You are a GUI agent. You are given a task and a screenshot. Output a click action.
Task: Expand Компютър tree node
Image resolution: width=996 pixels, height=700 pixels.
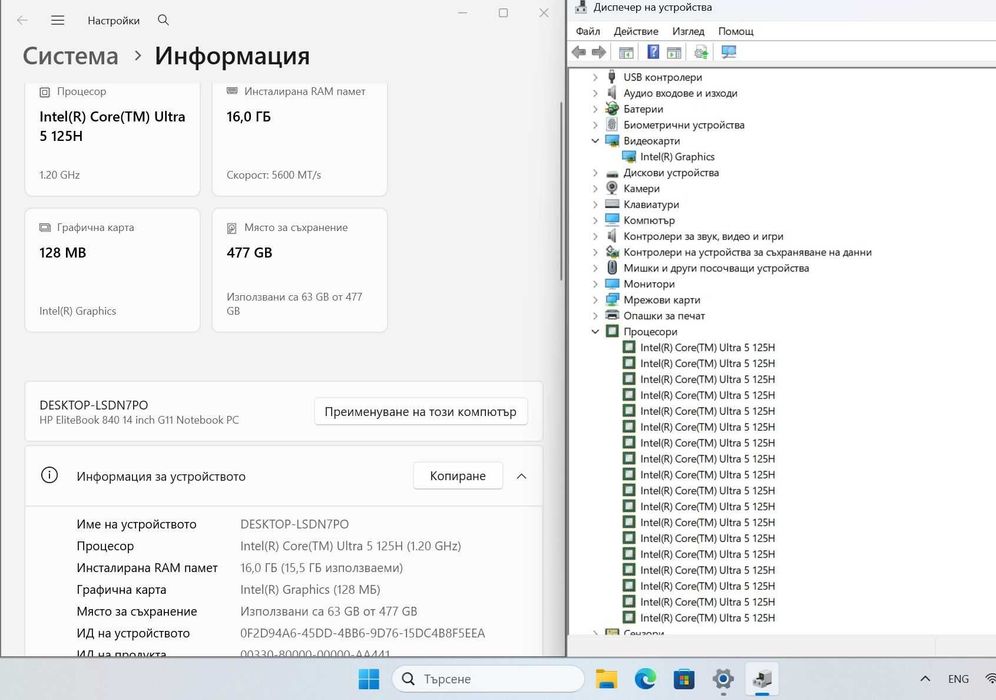[x=595, y=220]
